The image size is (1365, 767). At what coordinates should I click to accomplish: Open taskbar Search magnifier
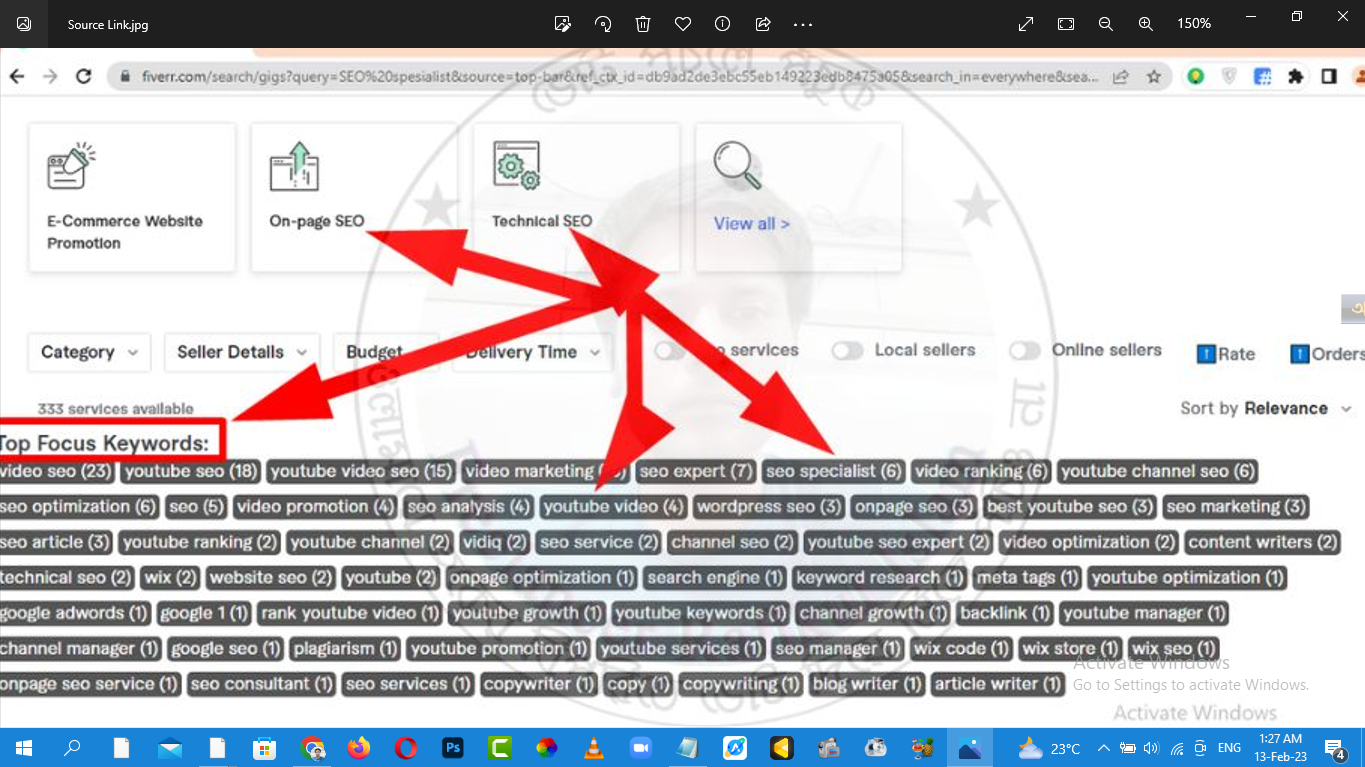click(x=72, y=747)
